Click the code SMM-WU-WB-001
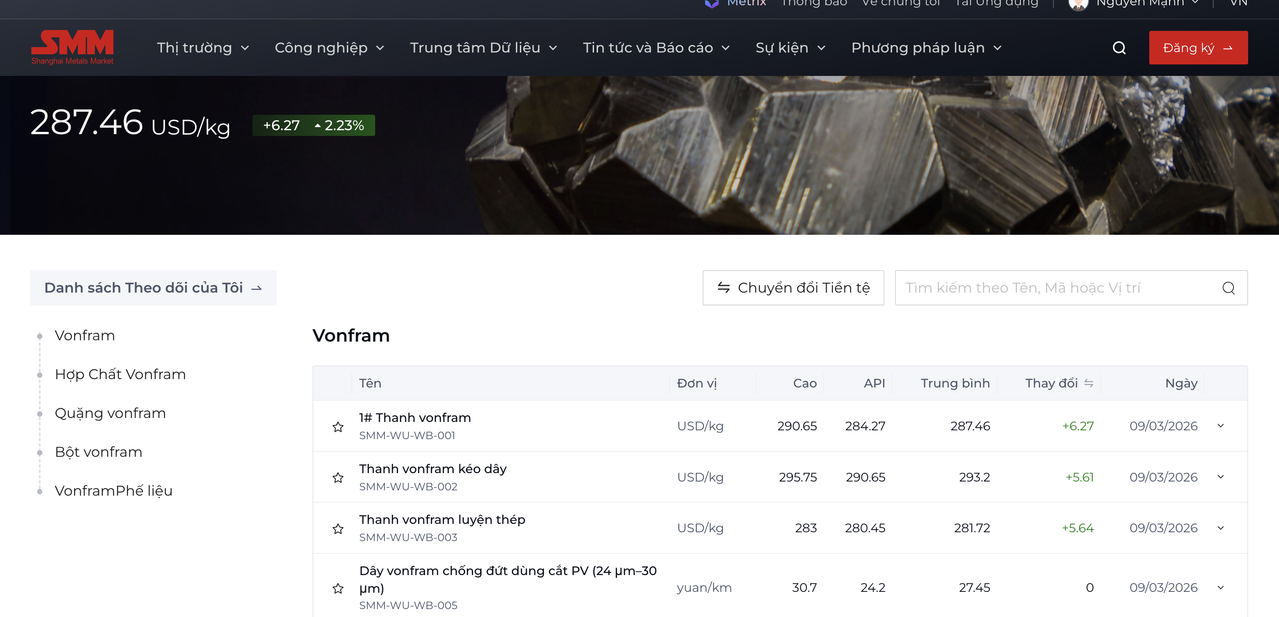Screen dimensions: 1279x617 point(407,436)
